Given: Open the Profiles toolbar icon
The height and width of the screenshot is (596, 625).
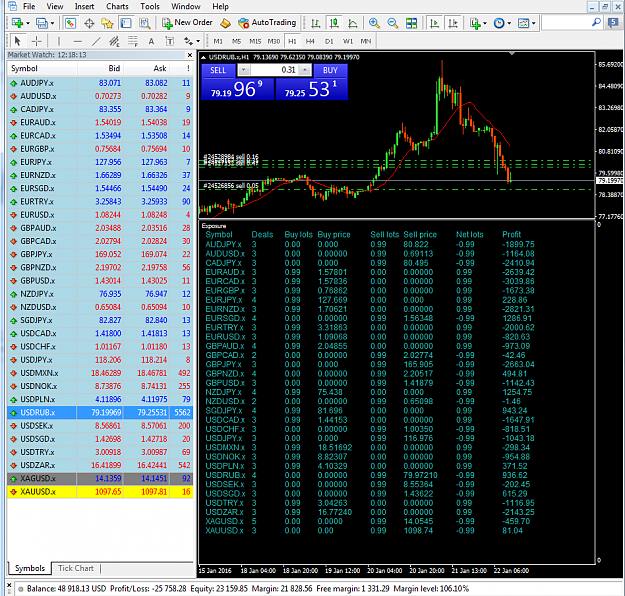Looking at the screenshot, I should pos(41,23).
